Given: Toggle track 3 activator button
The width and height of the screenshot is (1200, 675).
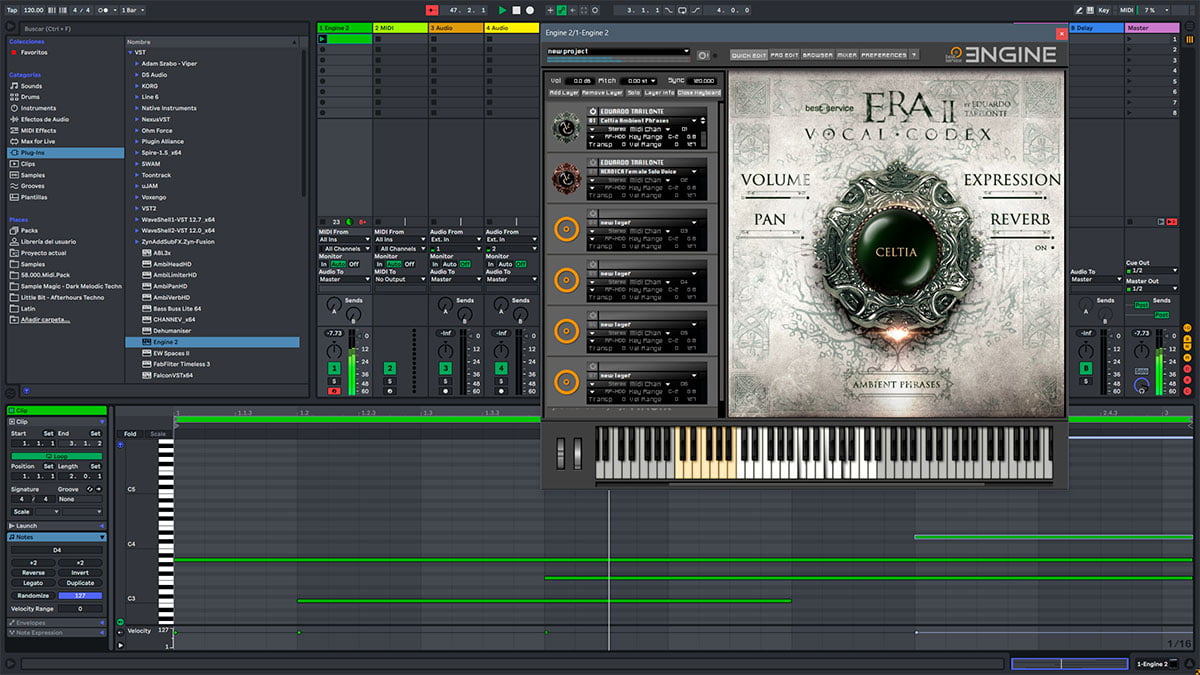Looking at the screenshot, I should (x=445, y=369).
